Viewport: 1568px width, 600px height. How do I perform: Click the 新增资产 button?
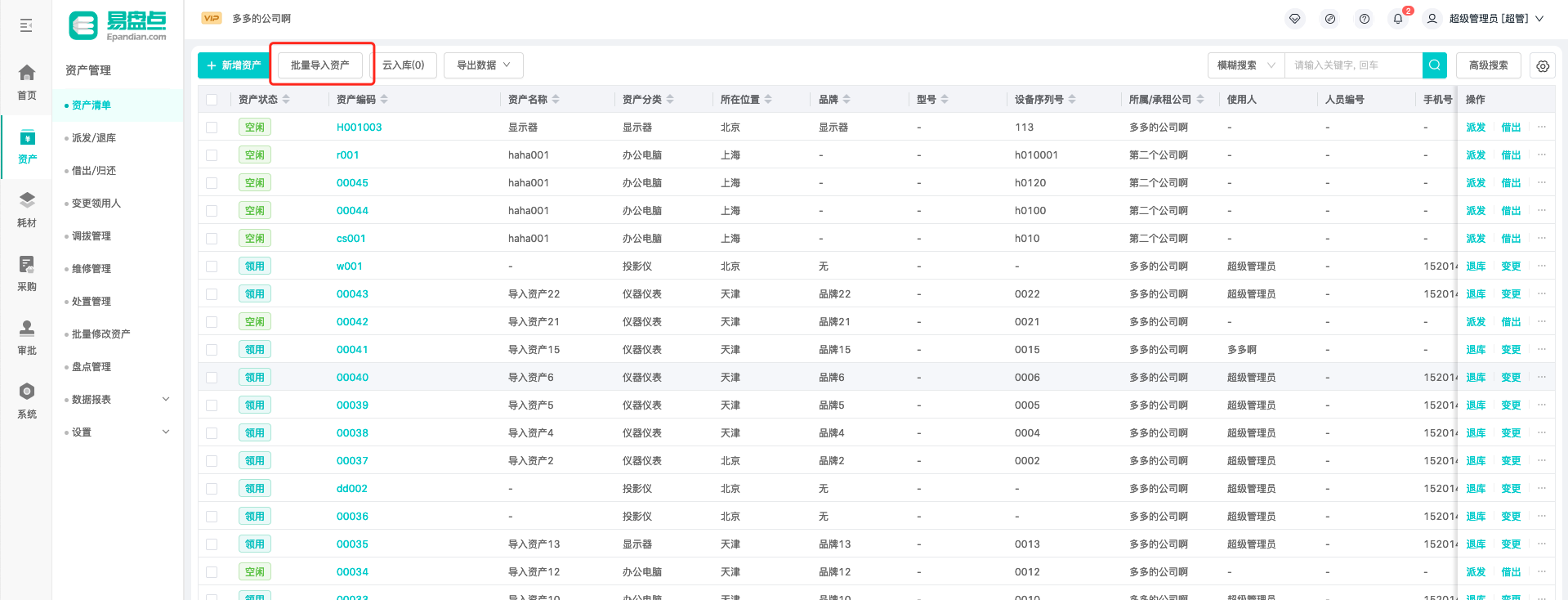tap(234, 65)
